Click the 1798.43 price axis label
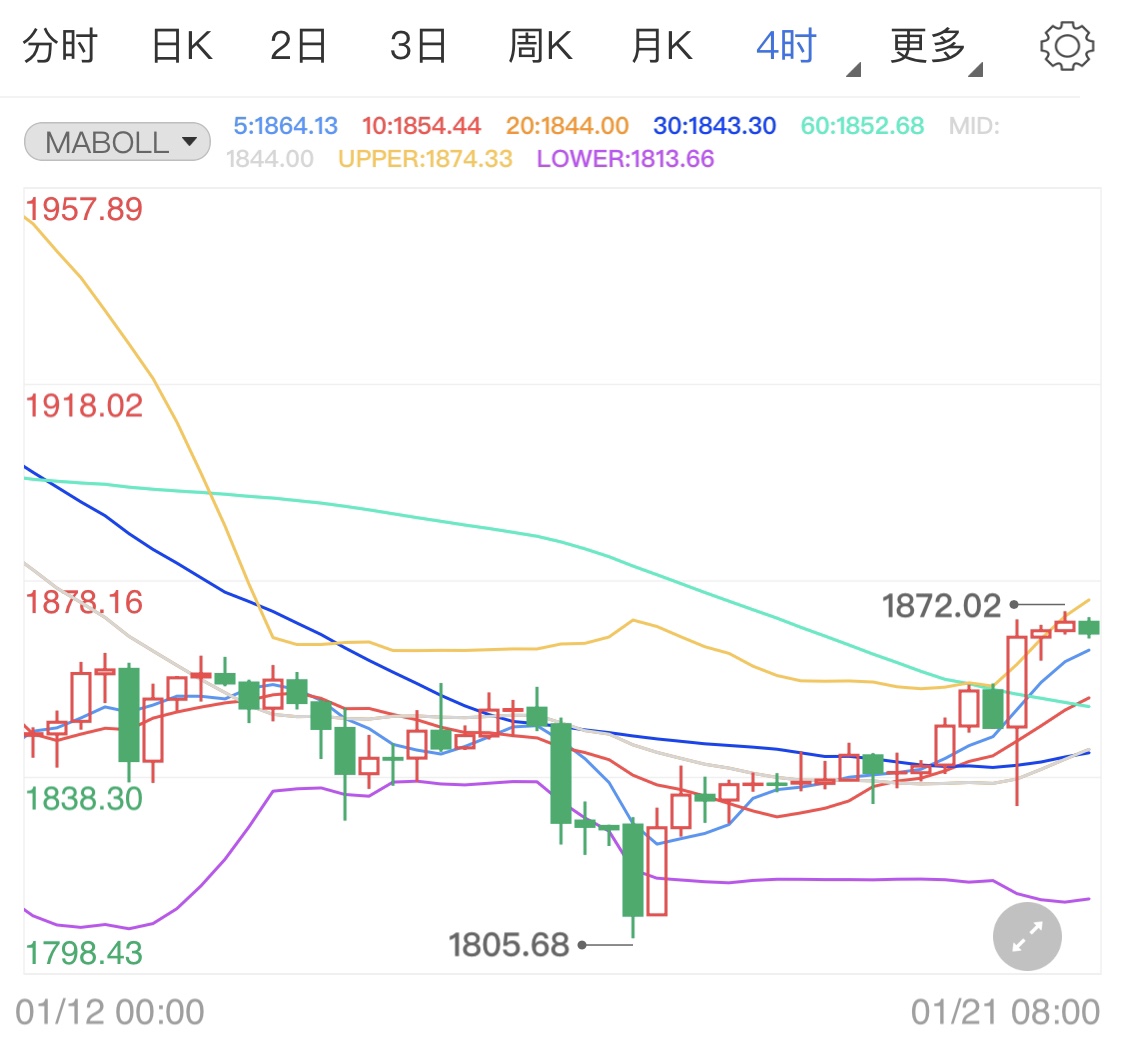 85,954
